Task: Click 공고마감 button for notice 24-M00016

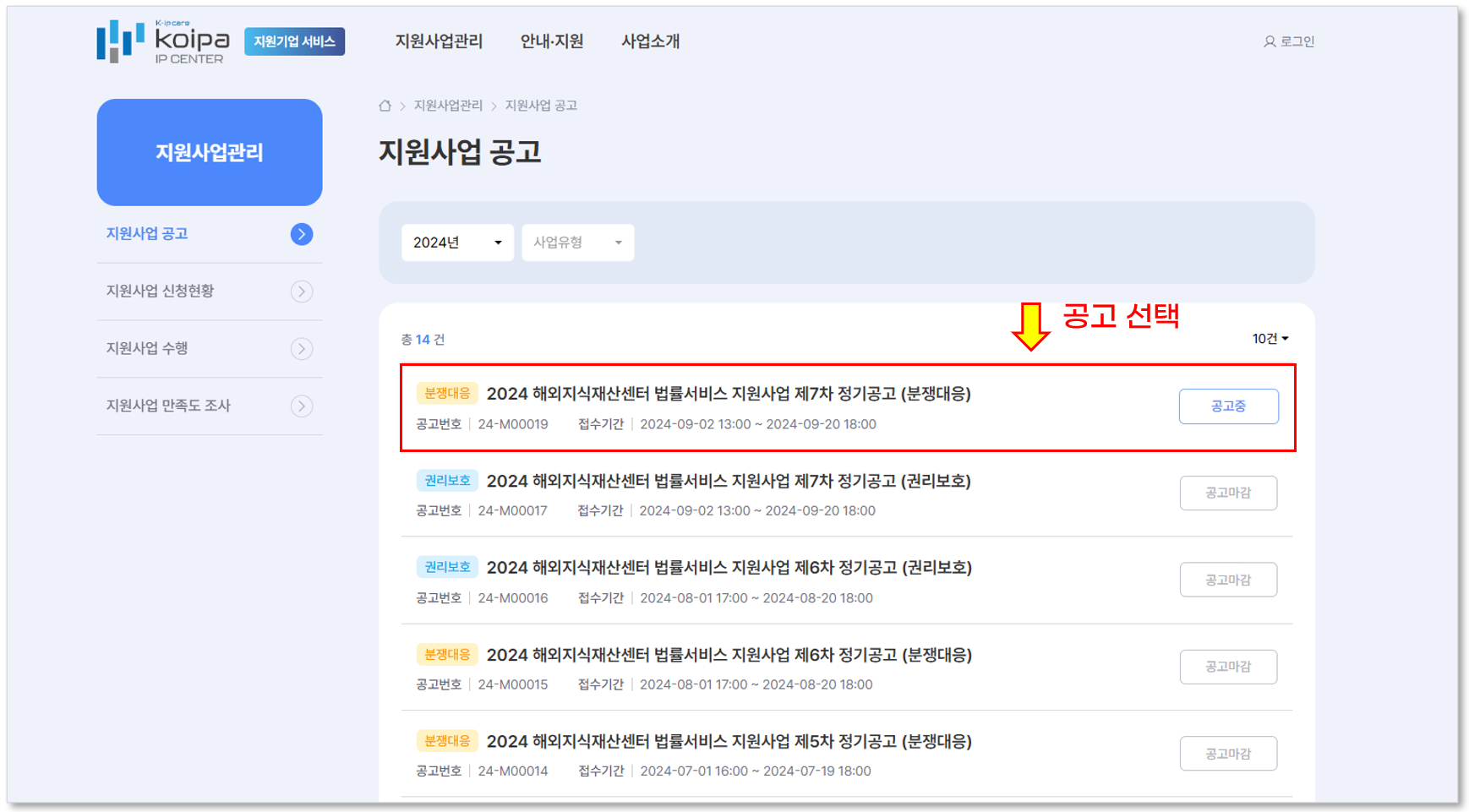Action: click(x=1228, y=580)
